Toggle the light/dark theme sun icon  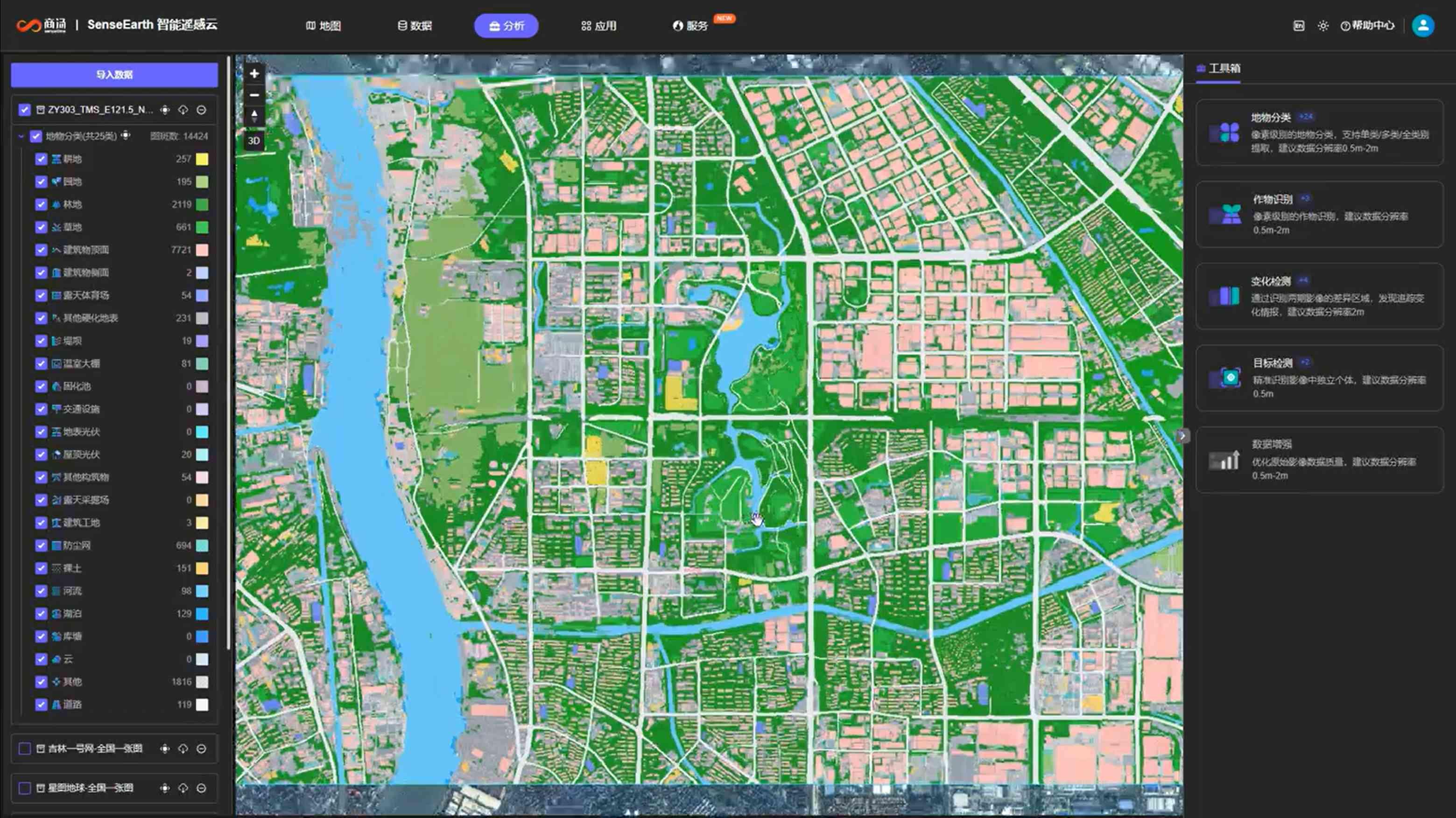click(x=1323, y=25)
